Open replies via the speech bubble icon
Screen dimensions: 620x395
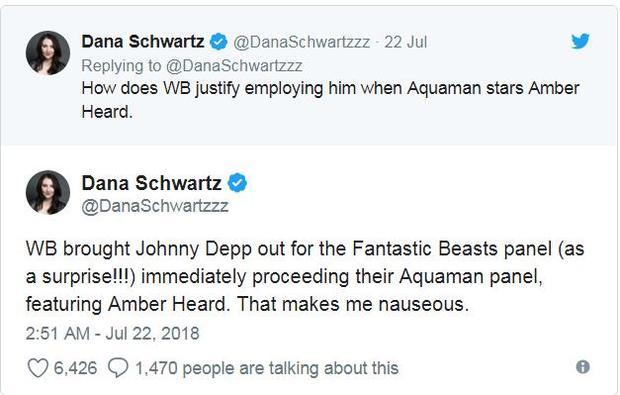pos(118,368)
